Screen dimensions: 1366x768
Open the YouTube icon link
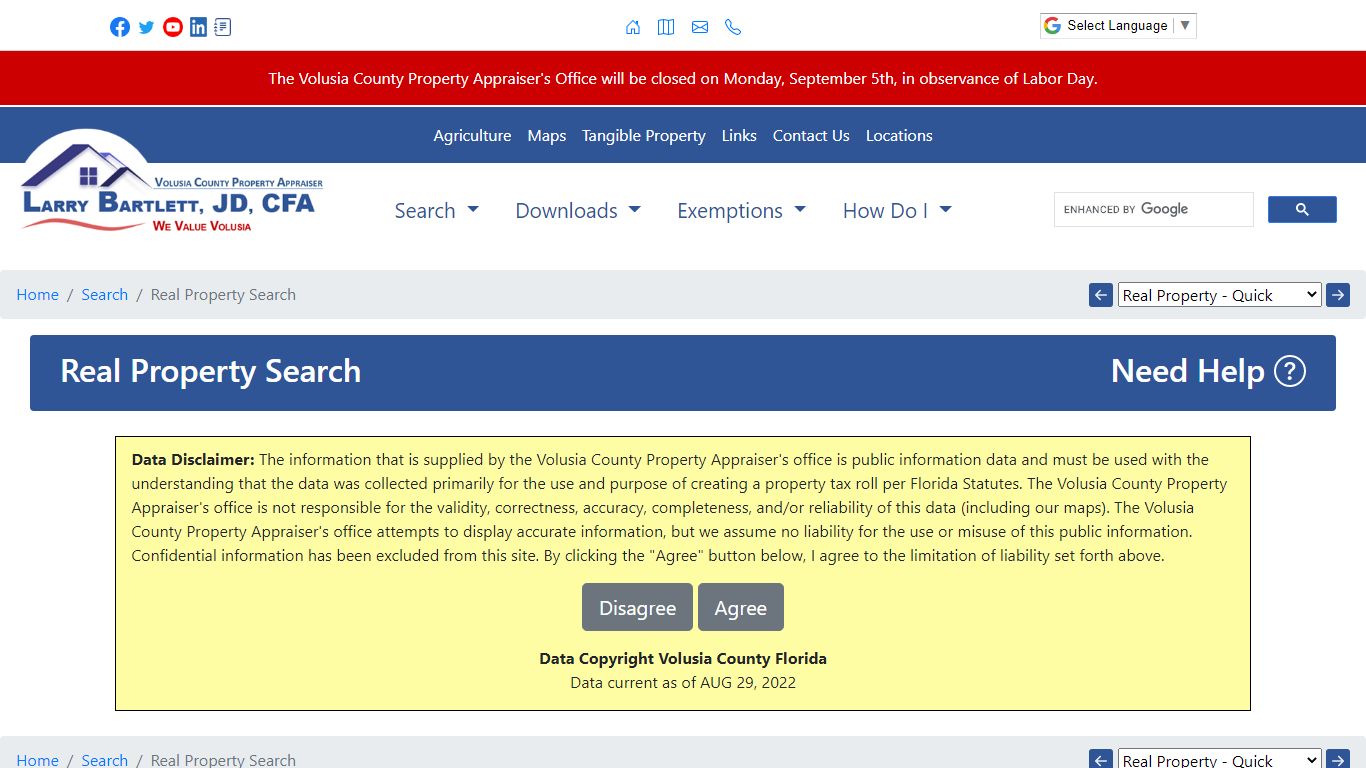click(x=173, y=27)
